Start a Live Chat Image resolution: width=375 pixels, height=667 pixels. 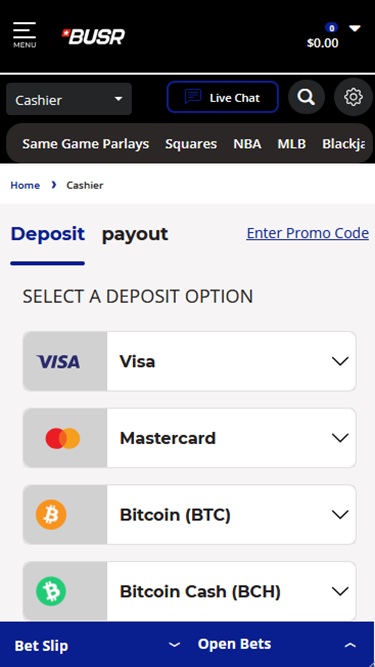(223, 97)
